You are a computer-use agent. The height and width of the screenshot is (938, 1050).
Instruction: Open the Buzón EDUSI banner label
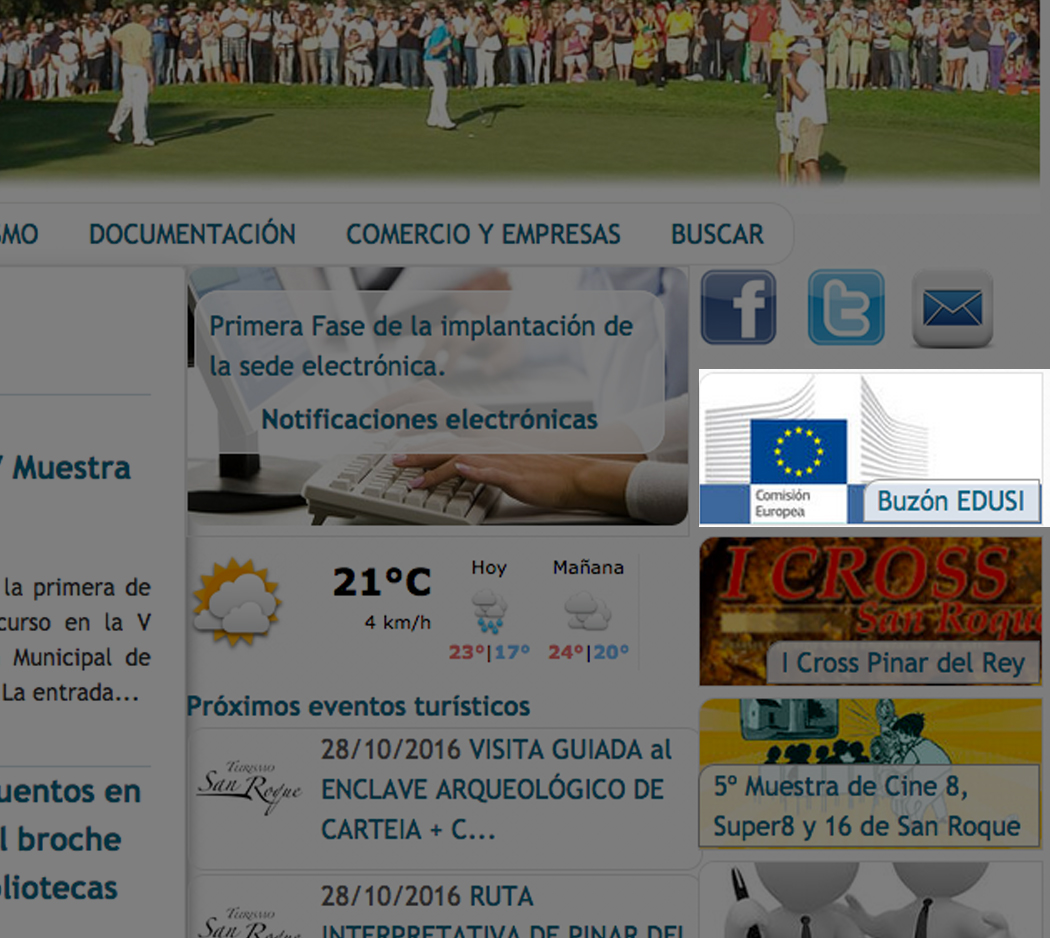pos(950,501)
